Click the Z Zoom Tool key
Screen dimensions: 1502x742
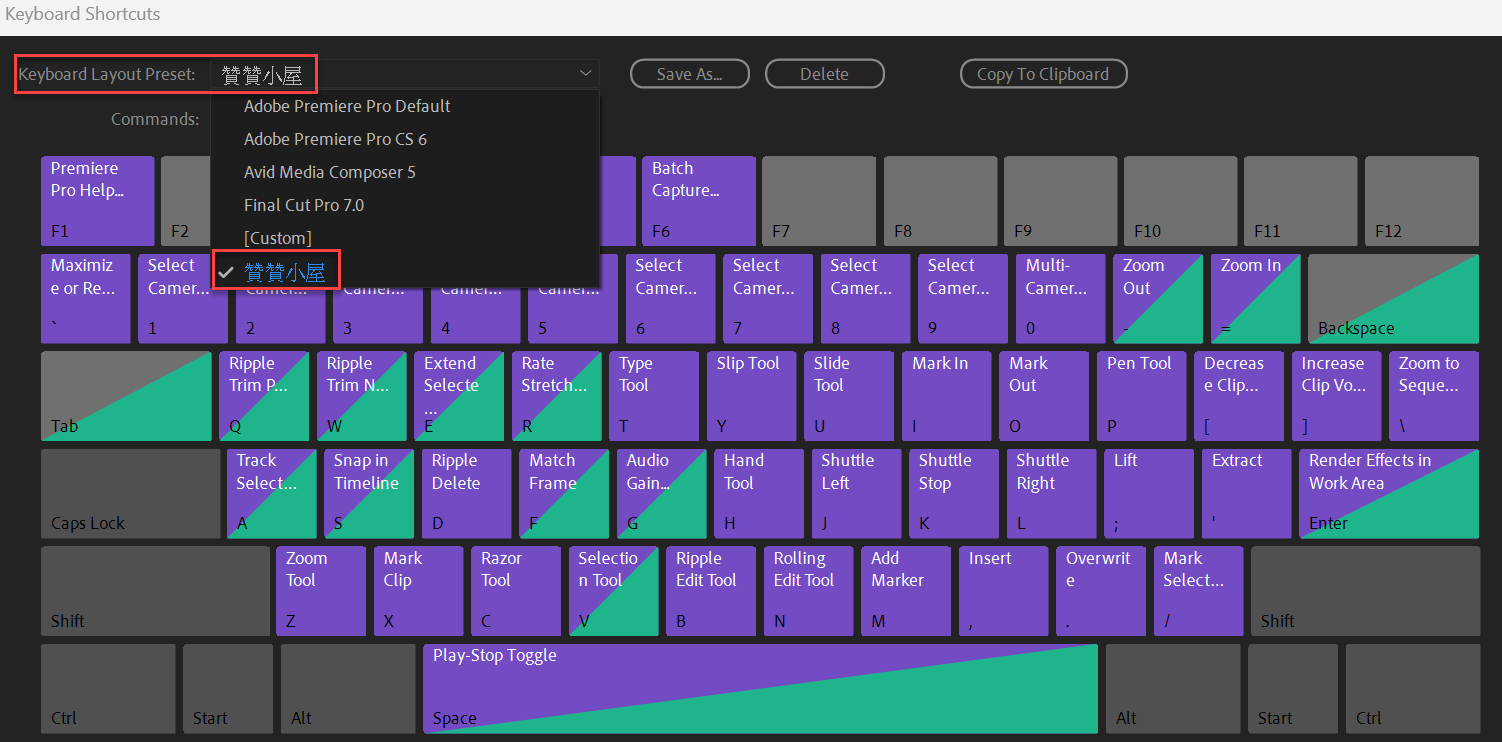click(x=321, y=591)
